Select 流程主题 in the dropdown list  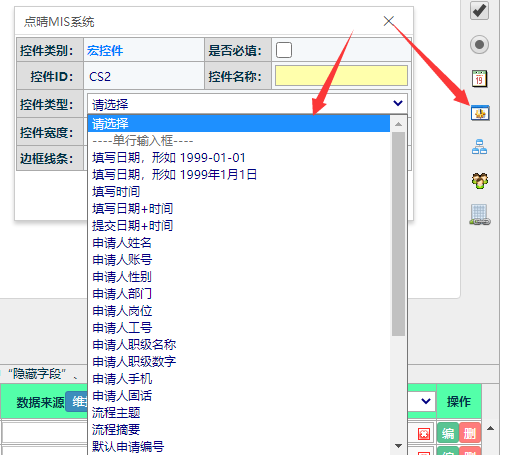pos(116,412)
